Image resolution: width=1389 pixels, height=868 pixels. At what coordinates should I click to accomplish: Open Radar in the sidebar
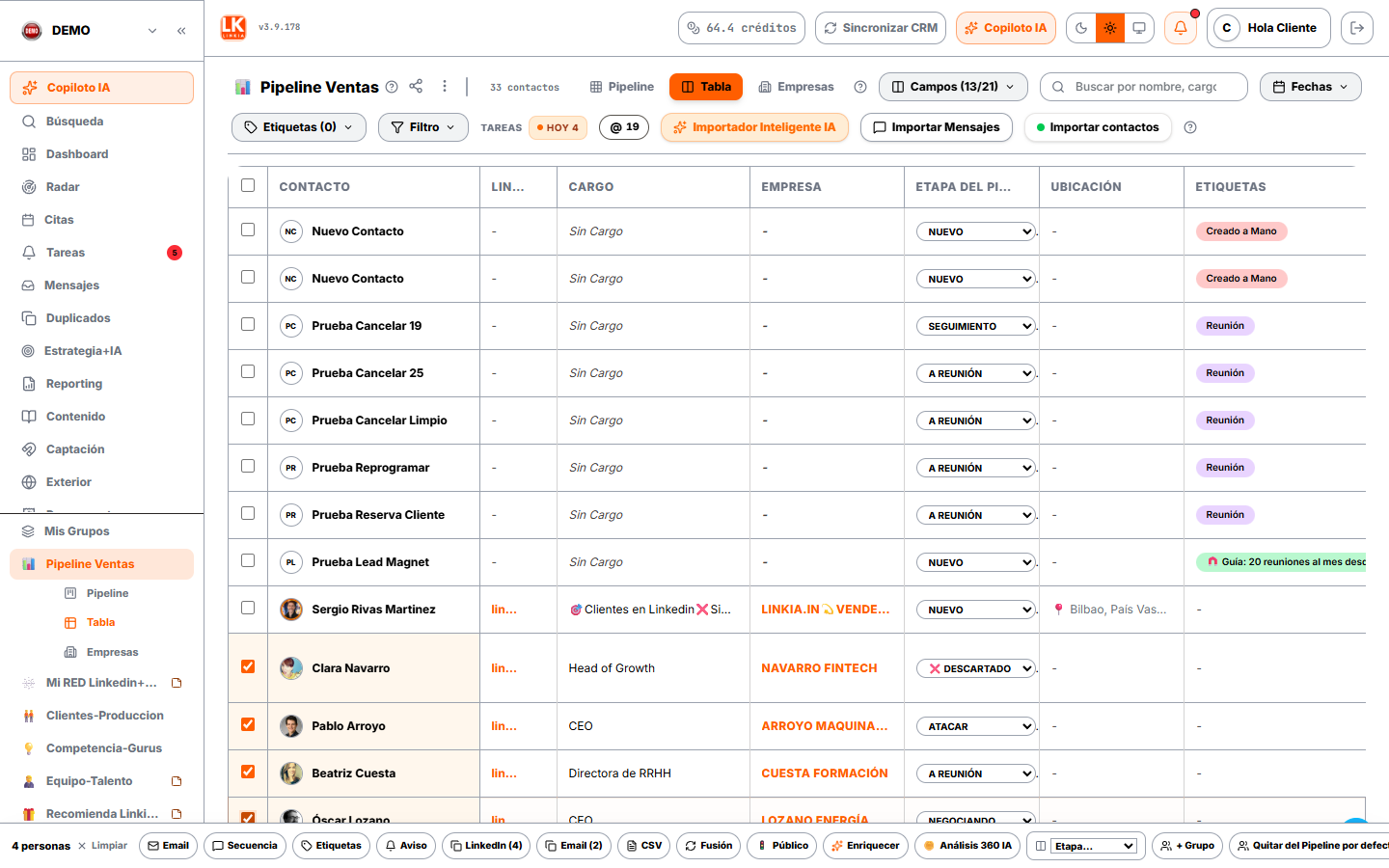pyautogui.click(x=101, y=187)
